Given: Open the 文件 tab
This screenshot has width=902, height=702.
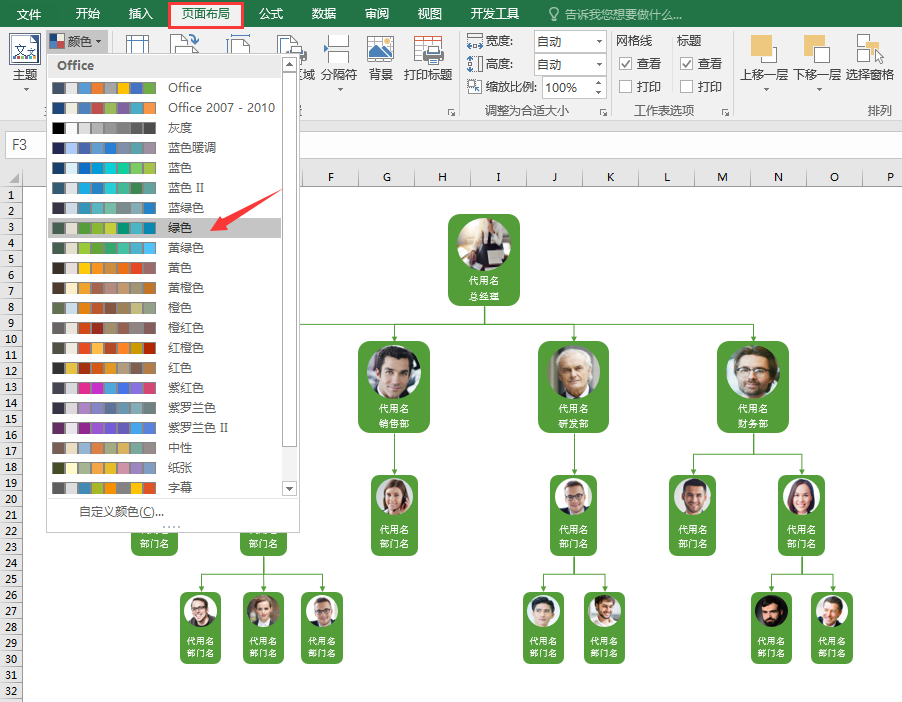Looking at the screenshot, I should 28,14.
